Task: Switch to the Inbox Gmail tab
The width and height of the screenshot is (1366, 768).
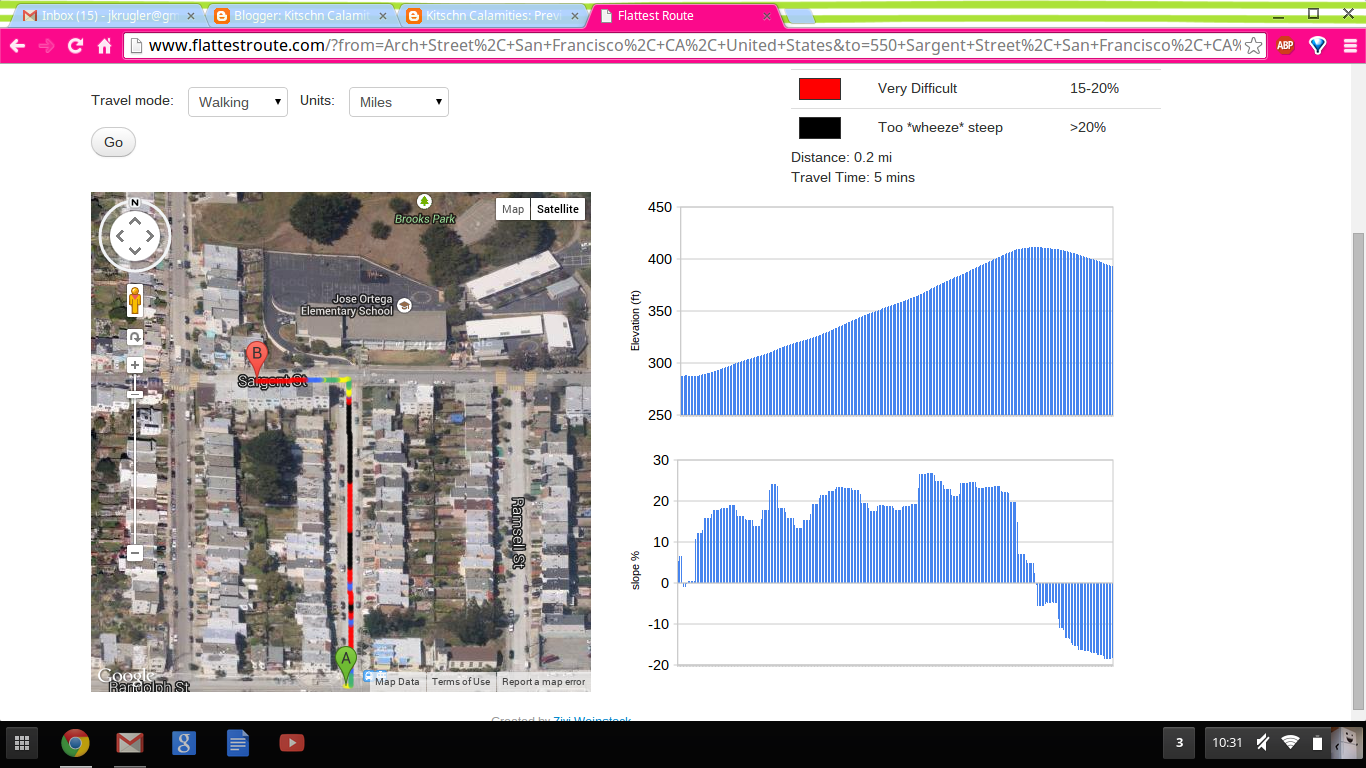Action: point(107,16)
